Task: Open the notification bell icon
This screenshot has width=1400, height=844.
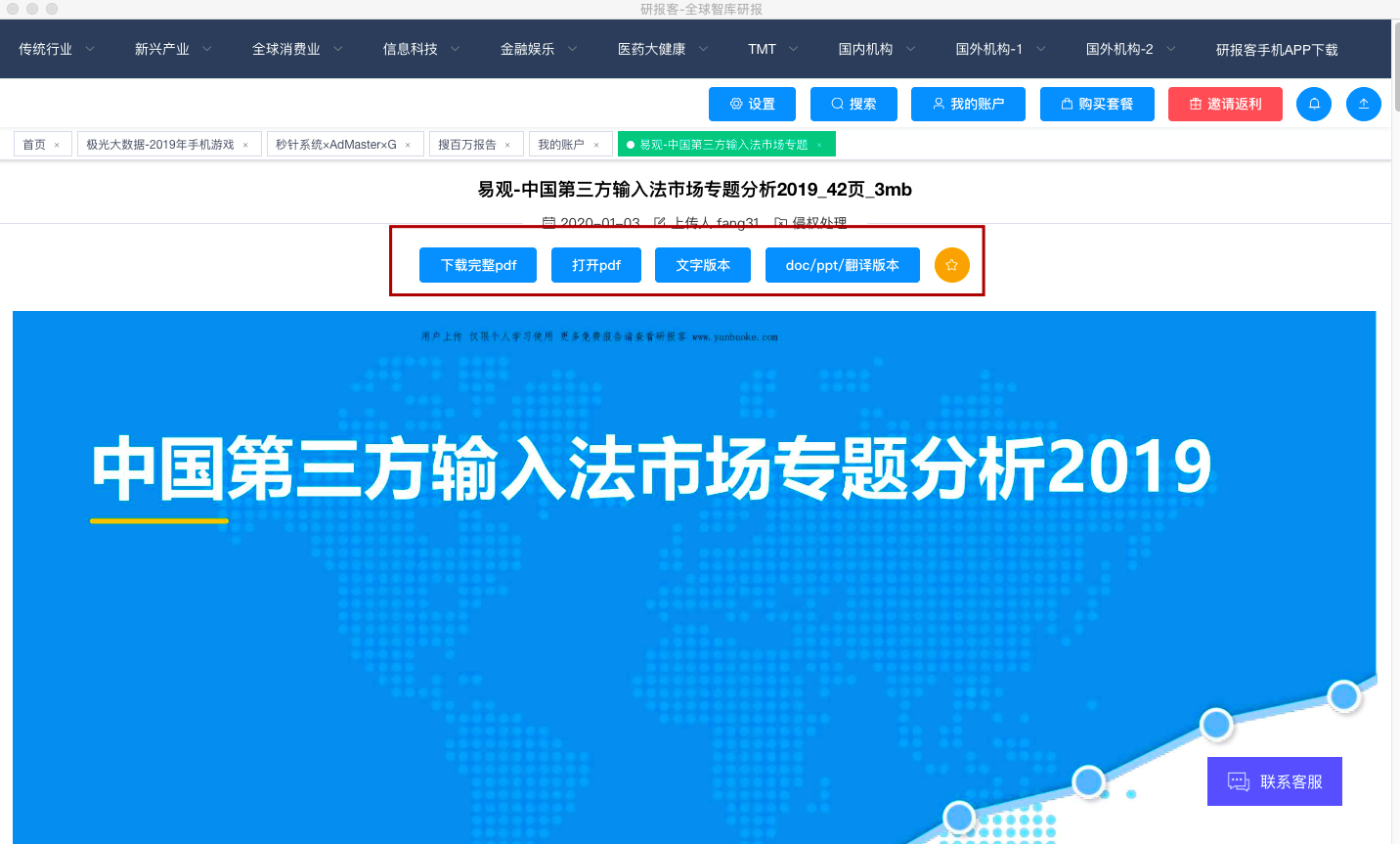Action: point(1313,104)
